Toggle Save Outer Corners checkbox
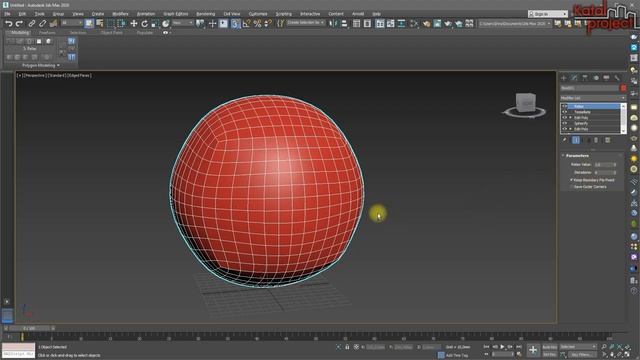This screenshot has width=640, height=360. pyautogui.click(x=571, y=187)
